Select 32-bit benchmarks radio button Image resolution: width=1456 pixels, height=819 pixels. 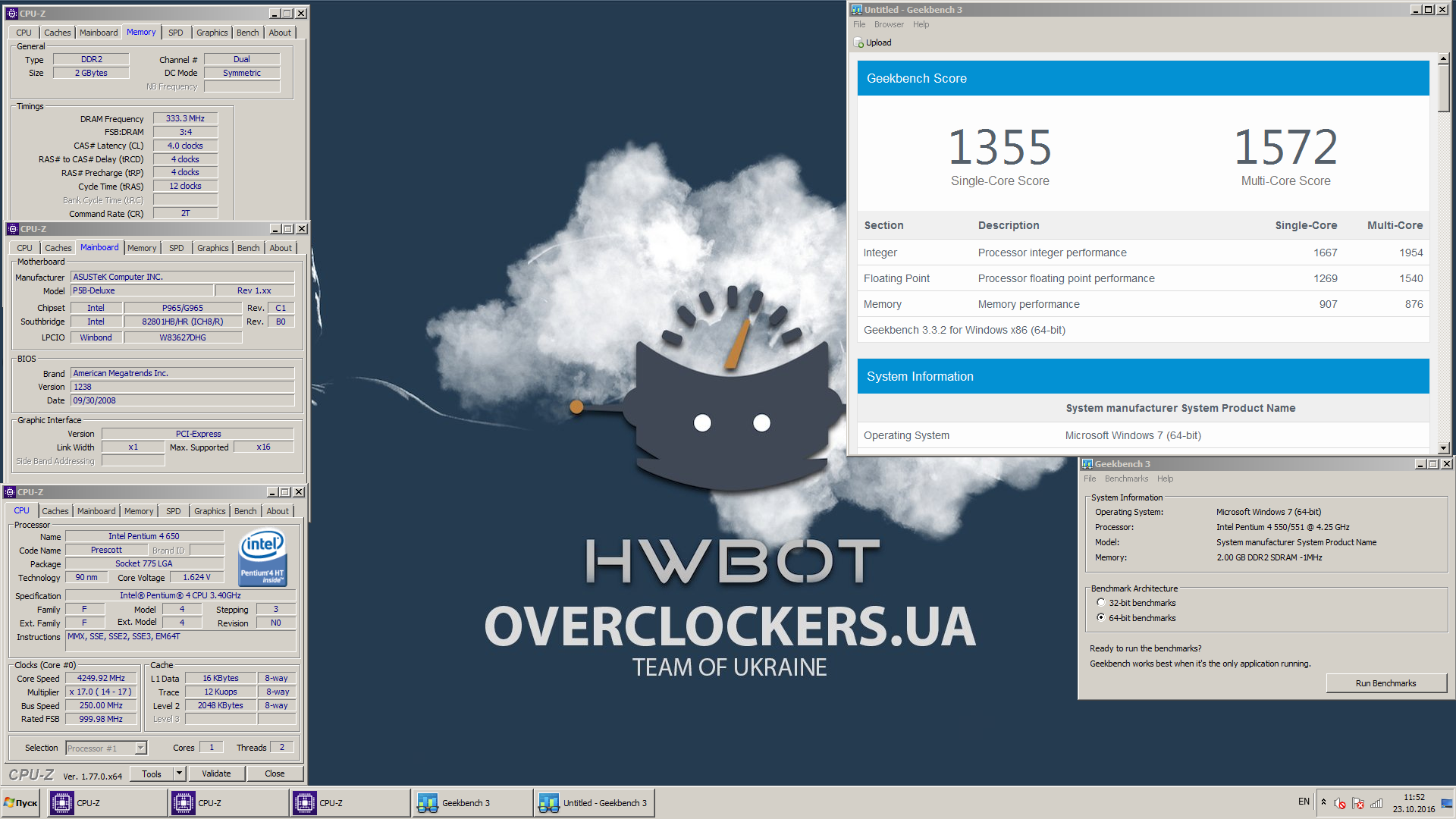pyautogui.click(x=1100, y=603)
